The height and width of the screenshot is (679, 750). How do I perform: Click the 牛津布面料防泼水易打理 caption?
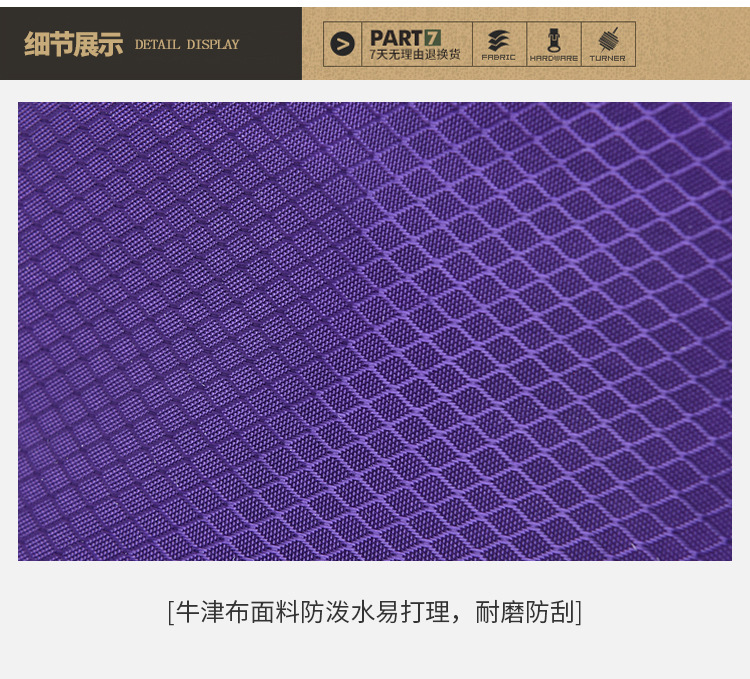375,612
